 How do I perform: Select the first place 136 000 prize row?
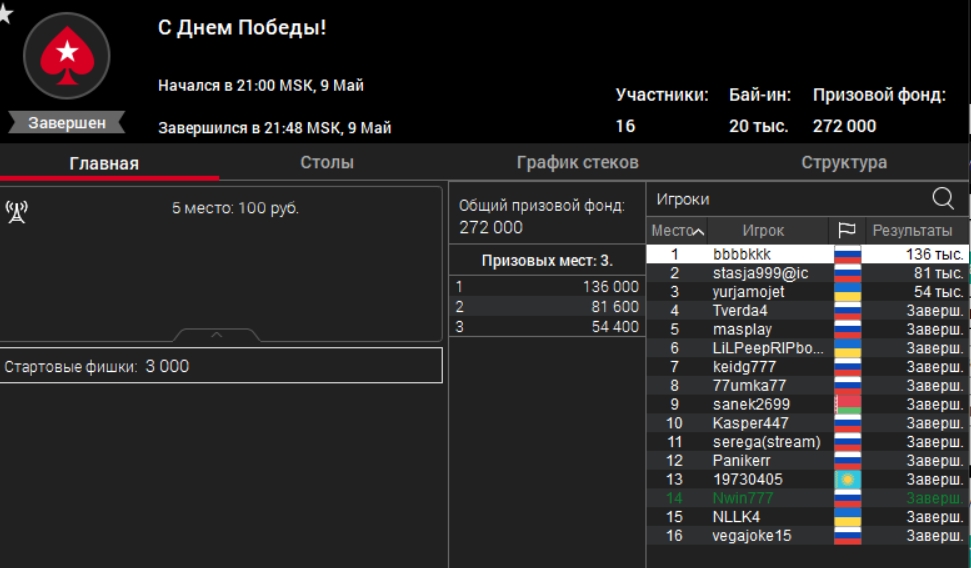(x=547, y=287)
